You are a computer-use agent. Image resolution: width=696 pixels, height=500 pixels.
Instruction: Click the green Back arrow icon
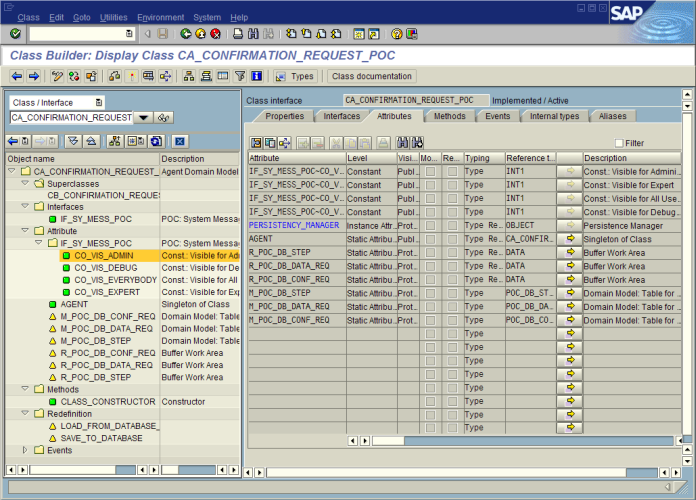tap(186, 34)
